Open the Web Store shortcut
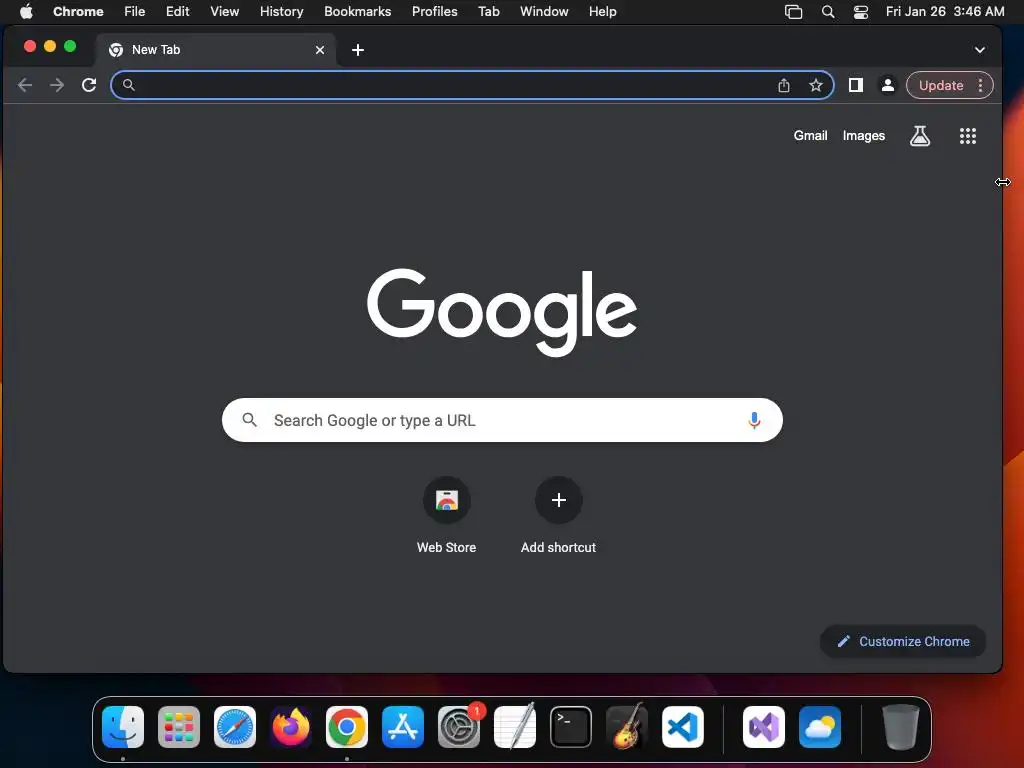Image resolution: width=1024 pixels, height=768 pixels. point(447,515)
